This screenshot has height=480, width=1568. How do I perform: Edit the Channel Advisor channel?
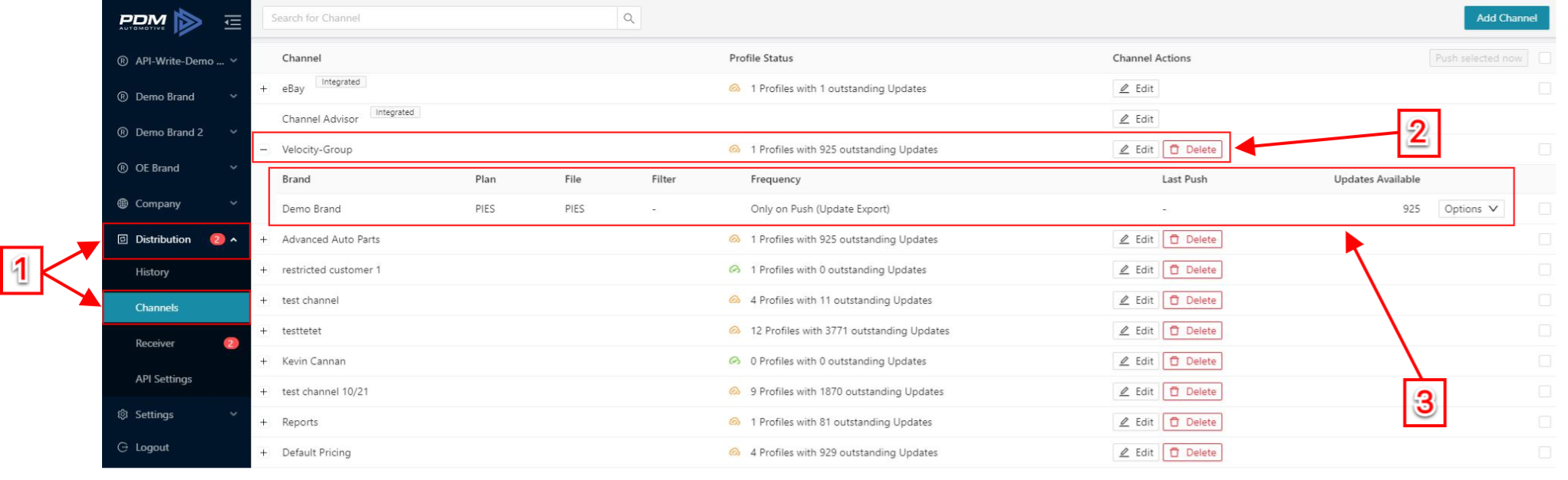pos(1135,119)
